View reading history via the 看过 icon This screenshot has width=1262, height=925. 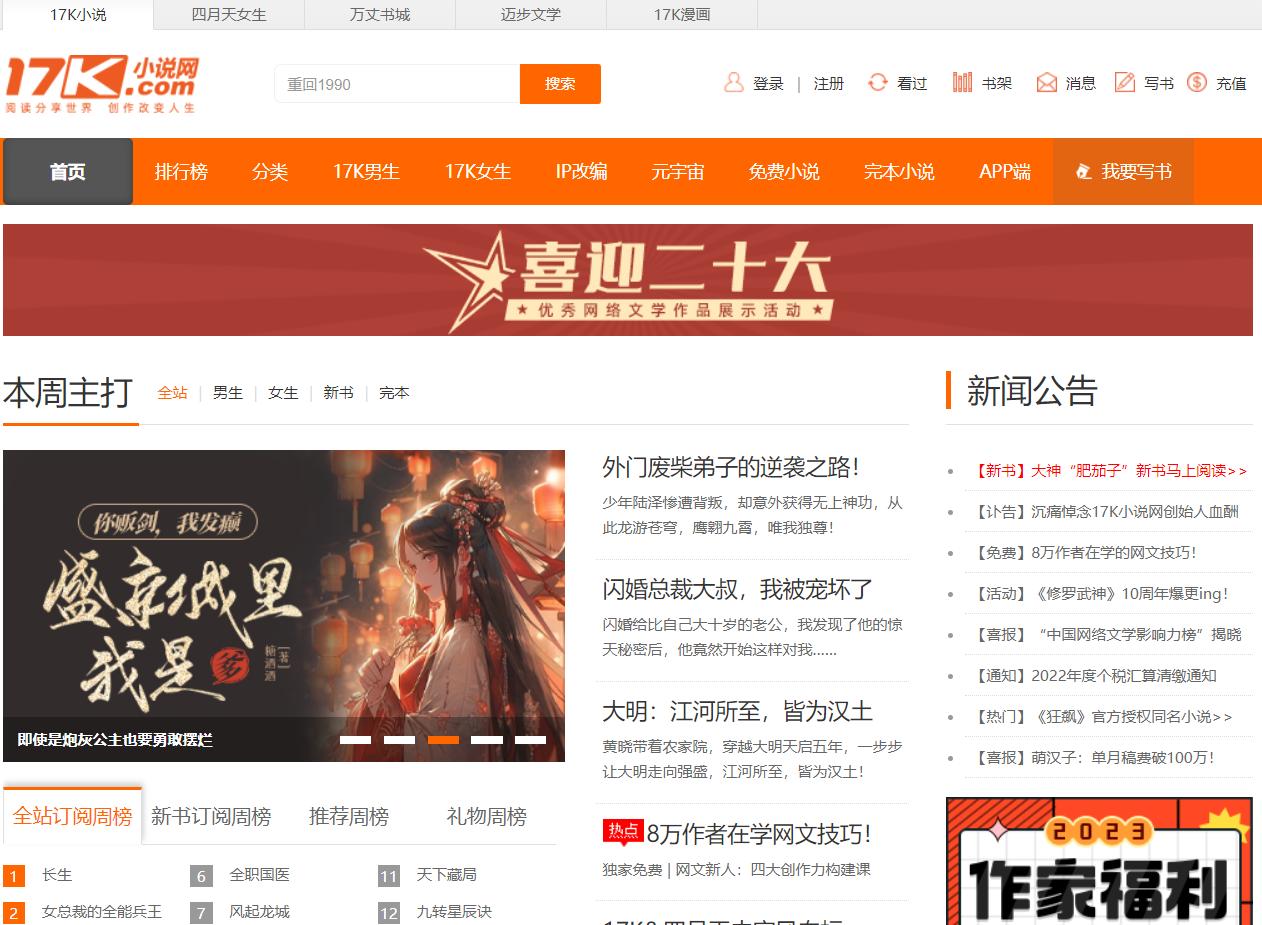click(x=878, y=84)
